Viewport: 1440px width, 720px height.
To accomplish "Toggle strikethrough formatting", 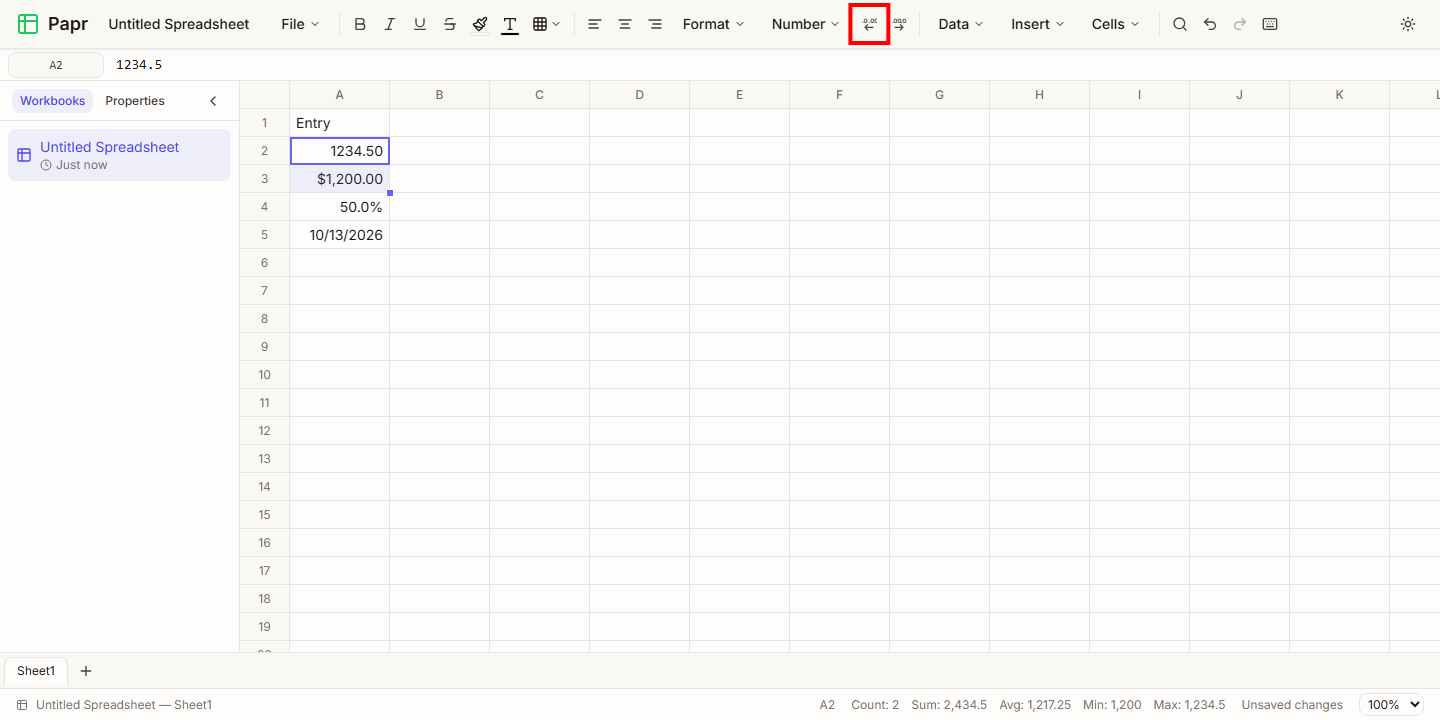I will [450, 24].
